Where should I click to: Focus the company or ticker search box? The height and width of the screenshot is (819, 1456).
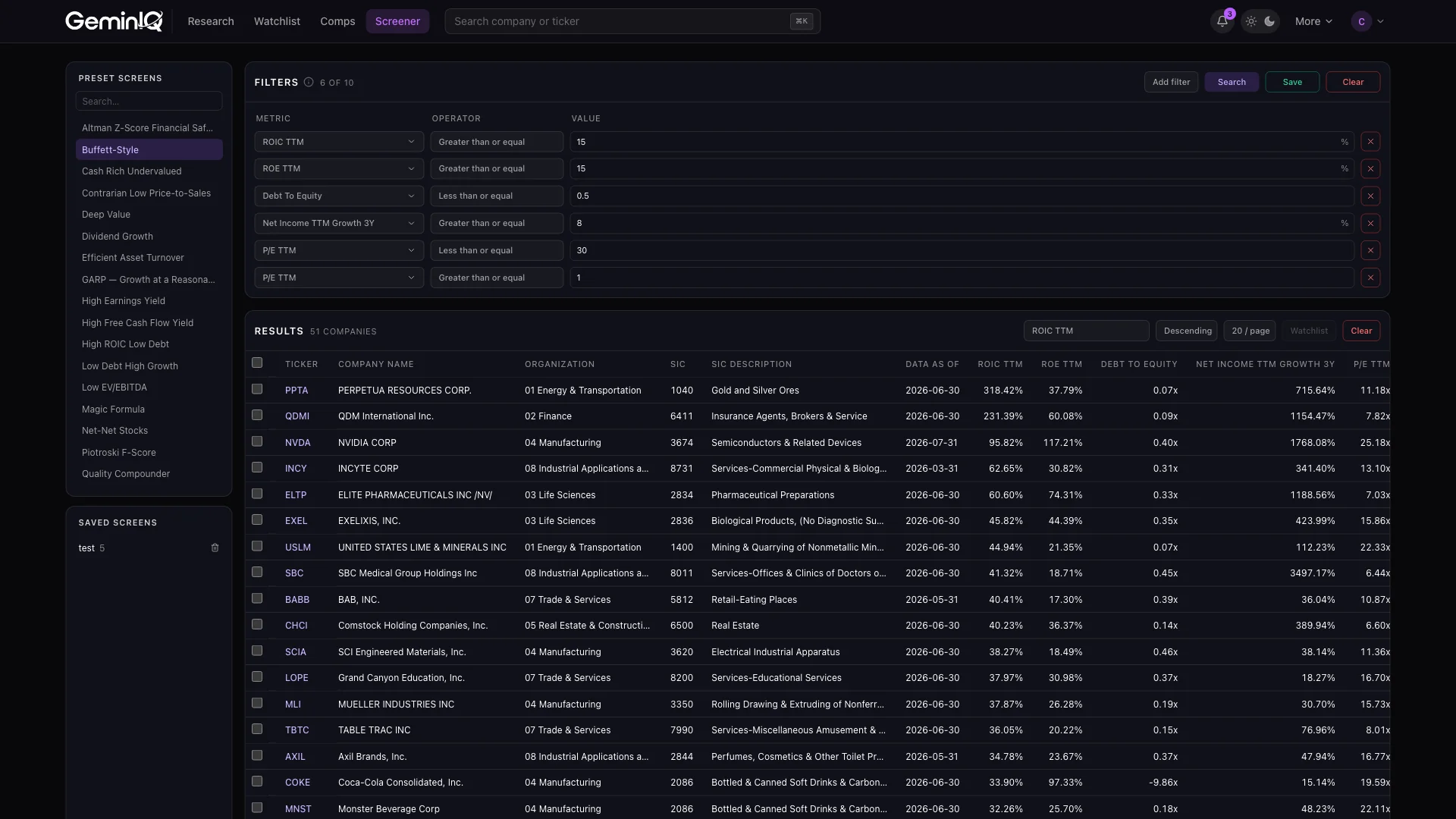[x=632, y=21]
